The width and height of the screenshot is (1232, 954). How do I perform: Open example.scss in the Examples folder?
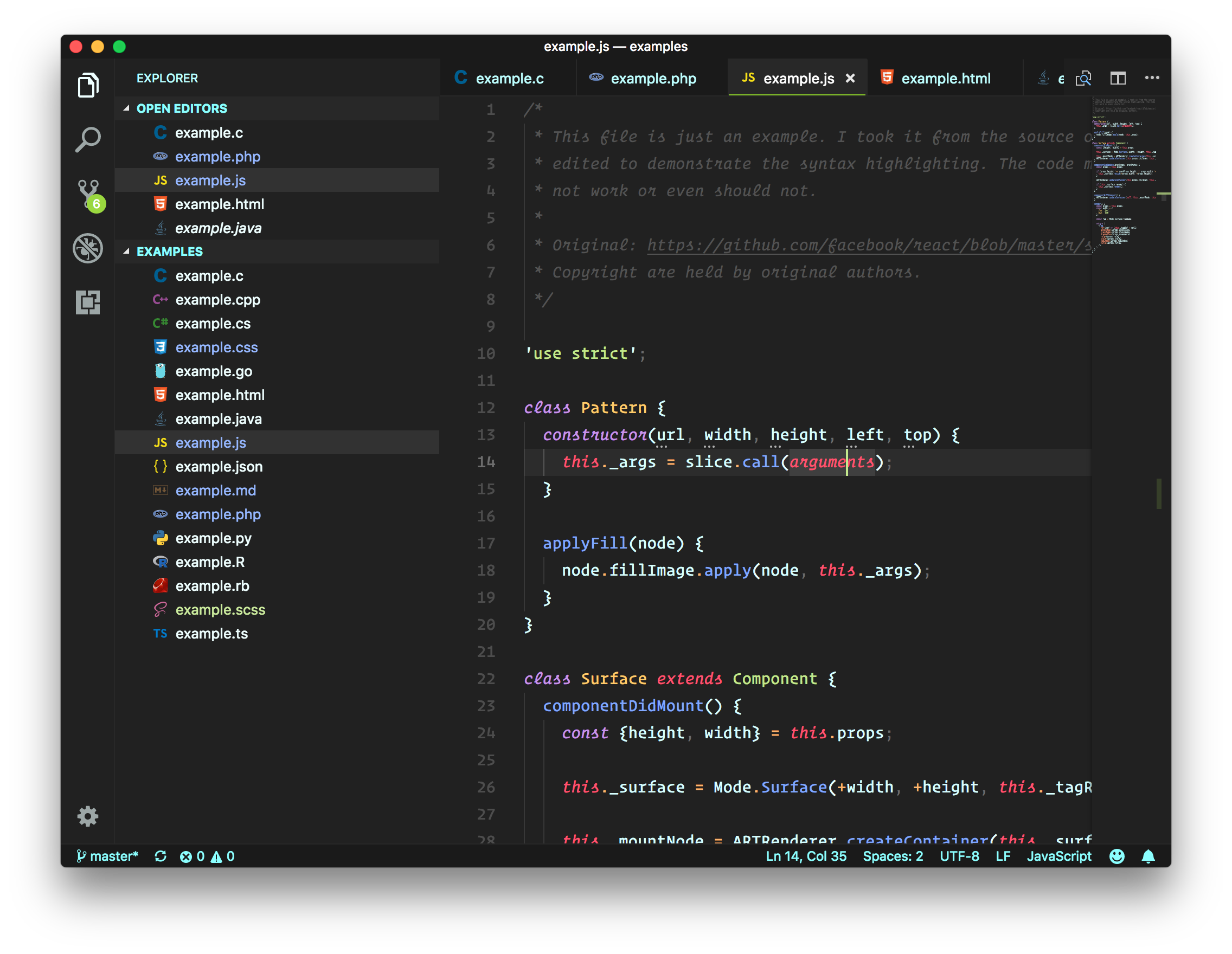pos(277,609)
